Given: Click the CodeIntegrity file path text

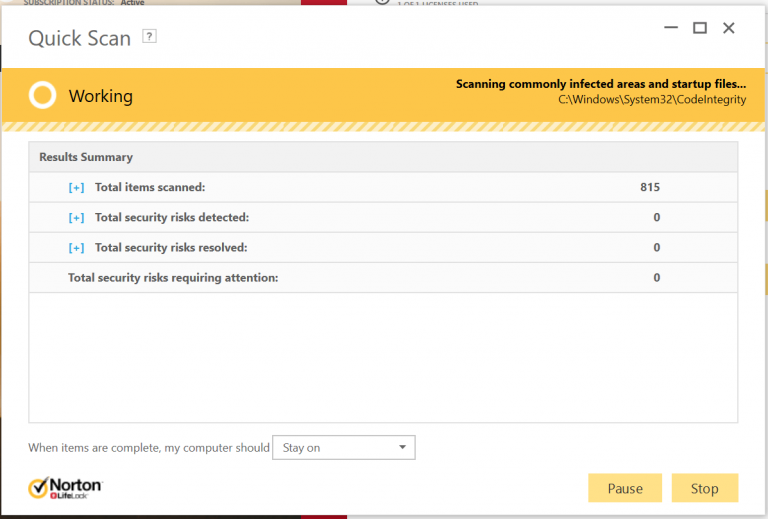Looking at the screenshot, I should click(x=651, y=100).
